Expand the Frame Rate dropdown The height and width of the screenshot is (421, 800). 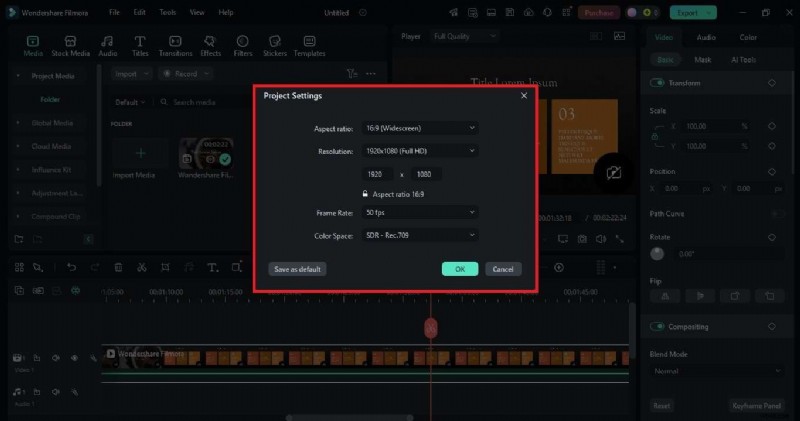tap(420, 212)
